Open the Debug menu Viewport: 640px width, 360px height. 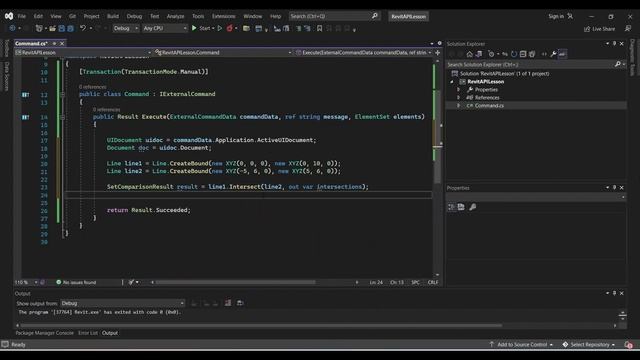click(134, 16)
